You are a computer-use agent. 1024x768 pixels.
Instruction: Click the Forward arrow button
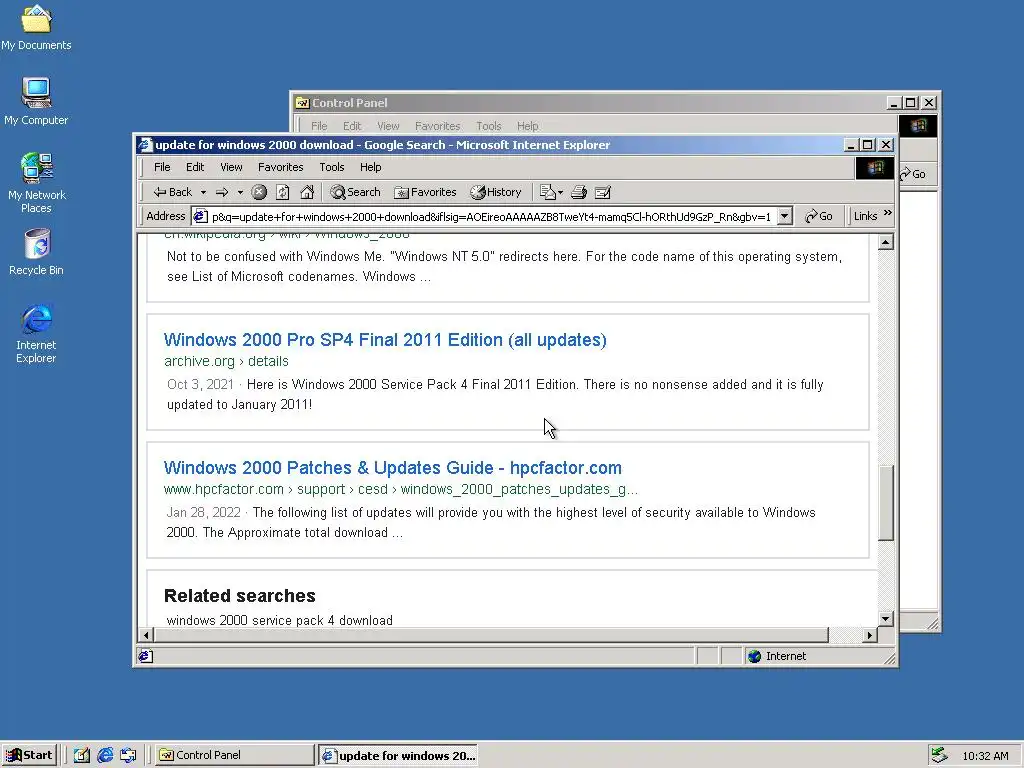[223, 192]
